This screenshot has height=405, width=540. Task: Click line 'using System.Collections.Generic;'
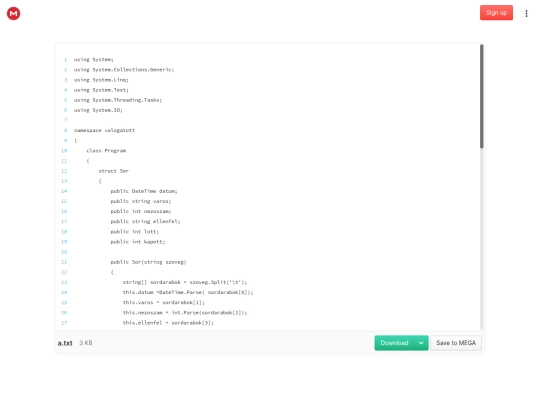(x=124, y=70)
